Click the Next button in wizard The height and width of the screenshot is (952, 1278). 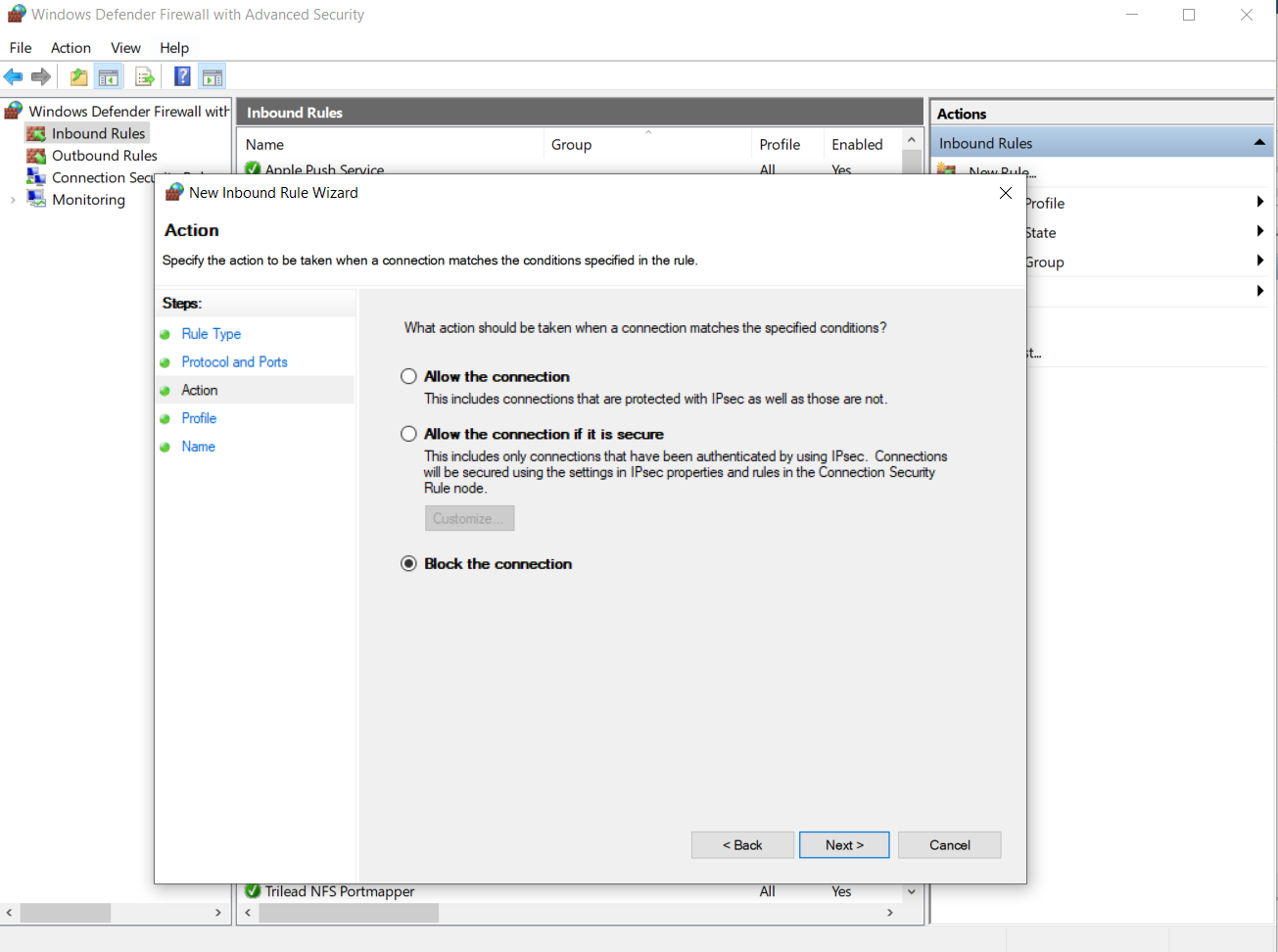coord(843,845)
